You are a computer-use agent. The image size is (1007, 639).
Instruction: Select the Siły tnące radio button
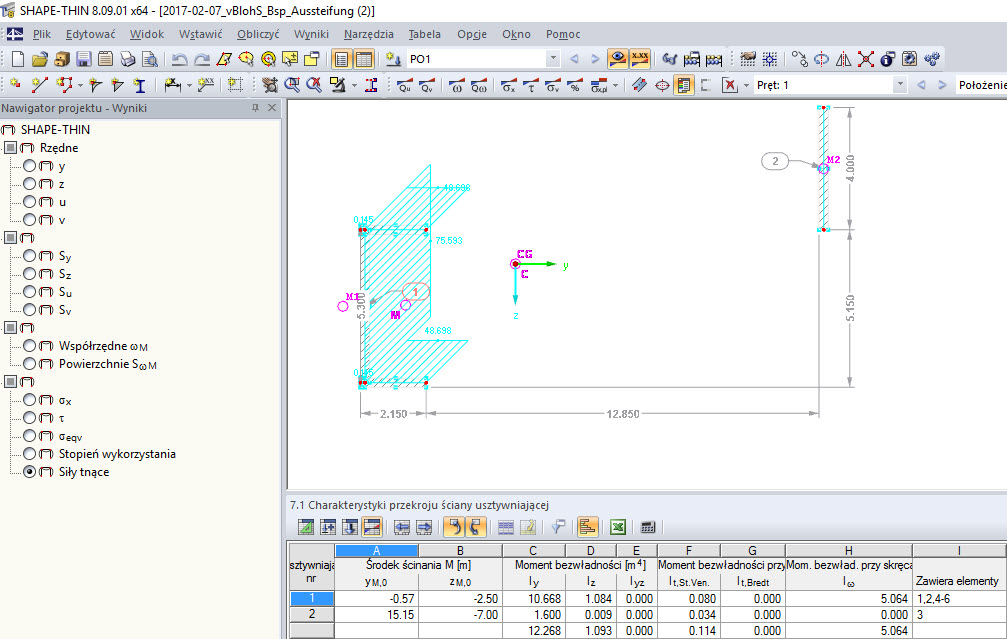30,471
